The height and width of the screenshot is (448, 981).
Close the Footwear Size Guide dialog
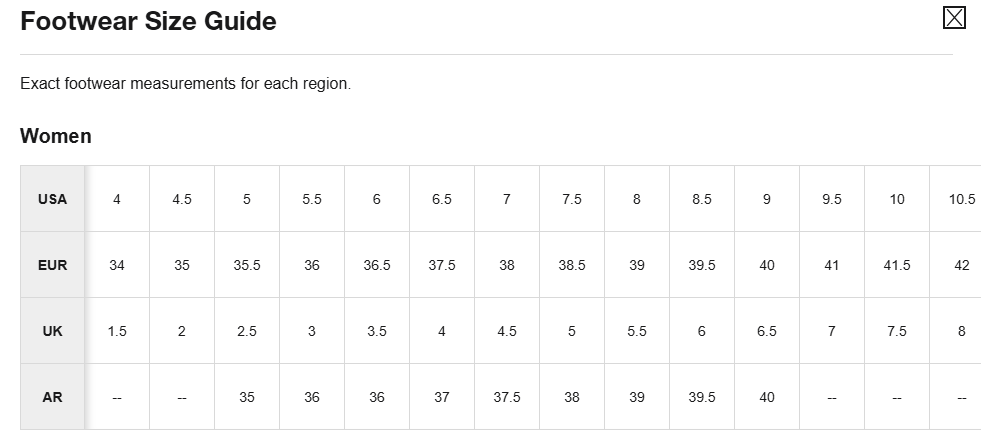954,18
